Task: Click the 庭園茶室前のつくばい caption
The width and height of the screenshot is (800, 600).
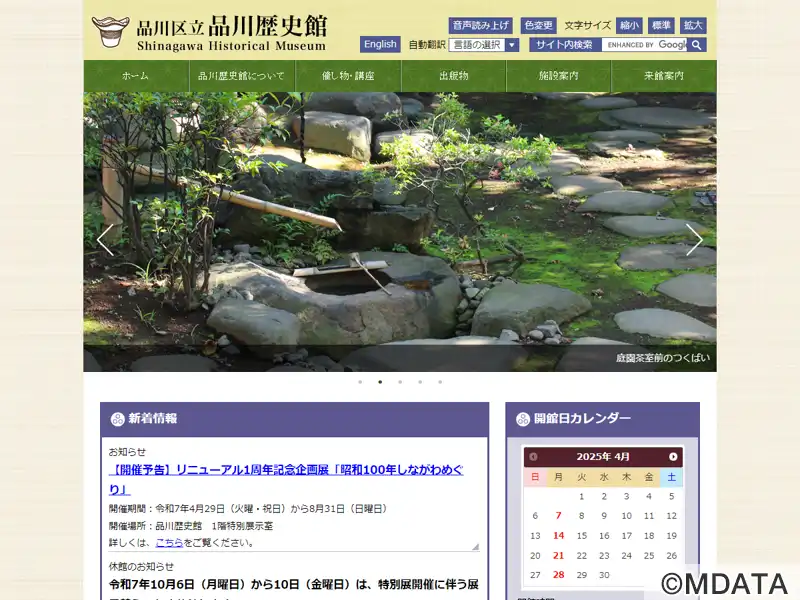Action: click(x=662, y=358)
